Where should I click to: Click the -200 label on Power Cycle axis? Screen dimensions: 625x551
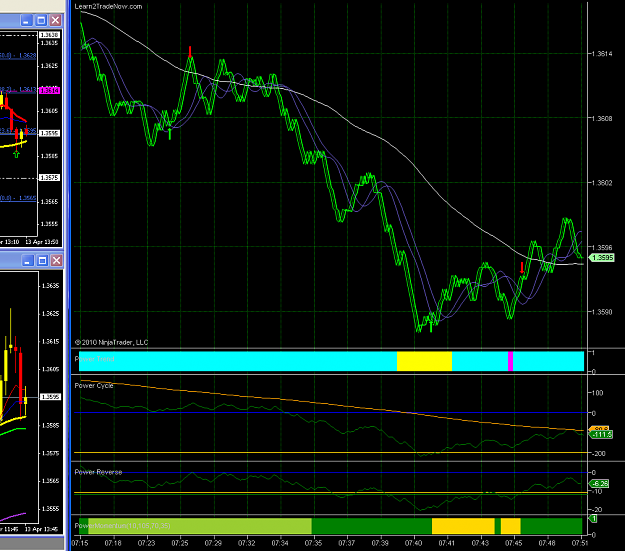[x=598, y=453]
